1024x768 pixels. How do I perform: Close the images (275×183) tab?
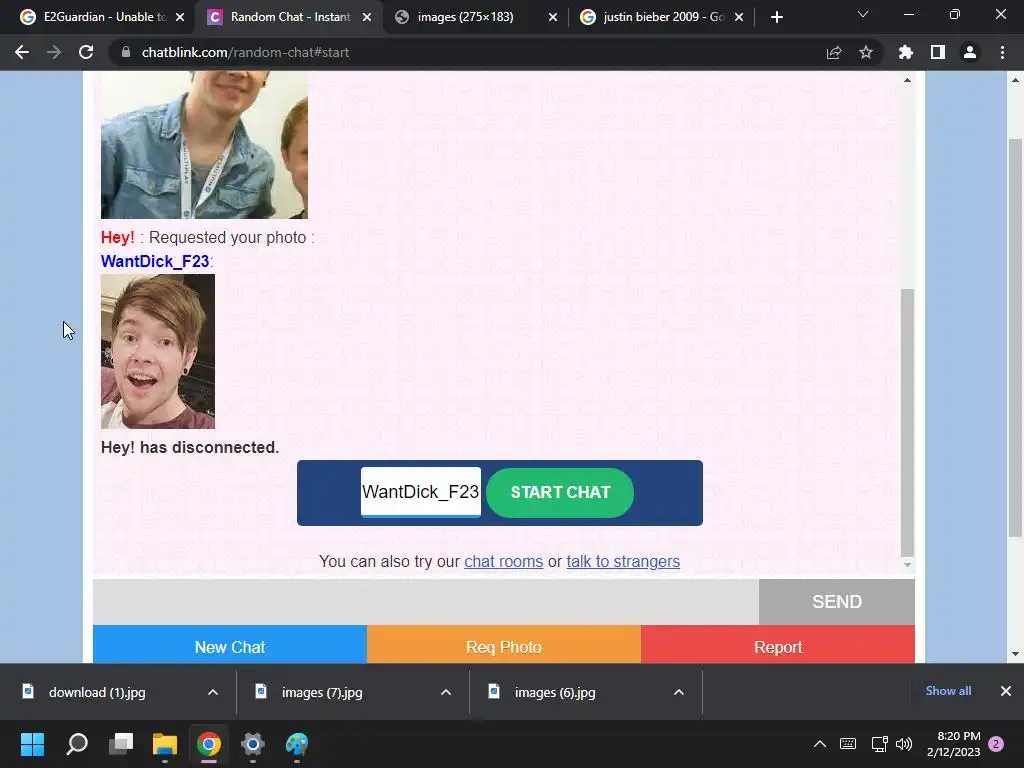point(553,17)
